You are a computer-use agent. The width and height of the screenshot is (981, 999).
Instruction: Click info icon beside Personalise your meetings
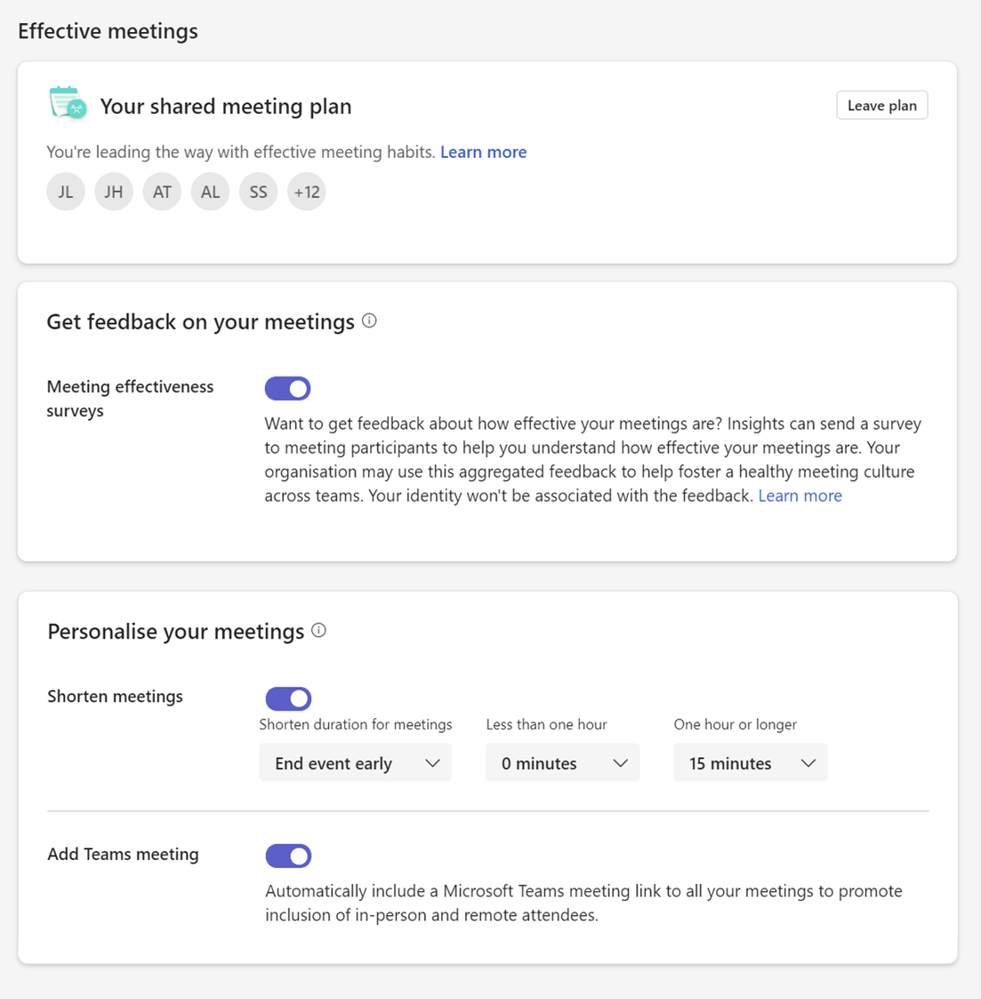pyautogui.click(x=319, y=630)
